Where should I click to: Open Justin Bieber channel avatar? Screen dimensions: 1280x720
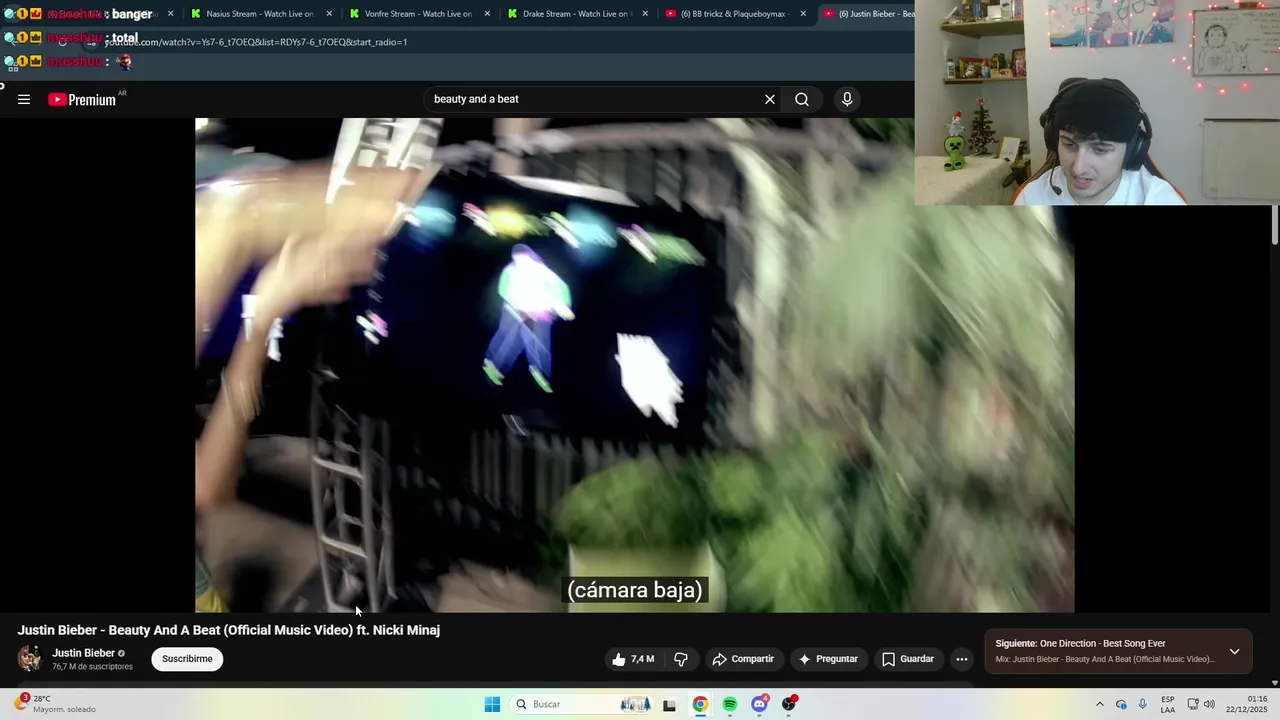point(30,658)
